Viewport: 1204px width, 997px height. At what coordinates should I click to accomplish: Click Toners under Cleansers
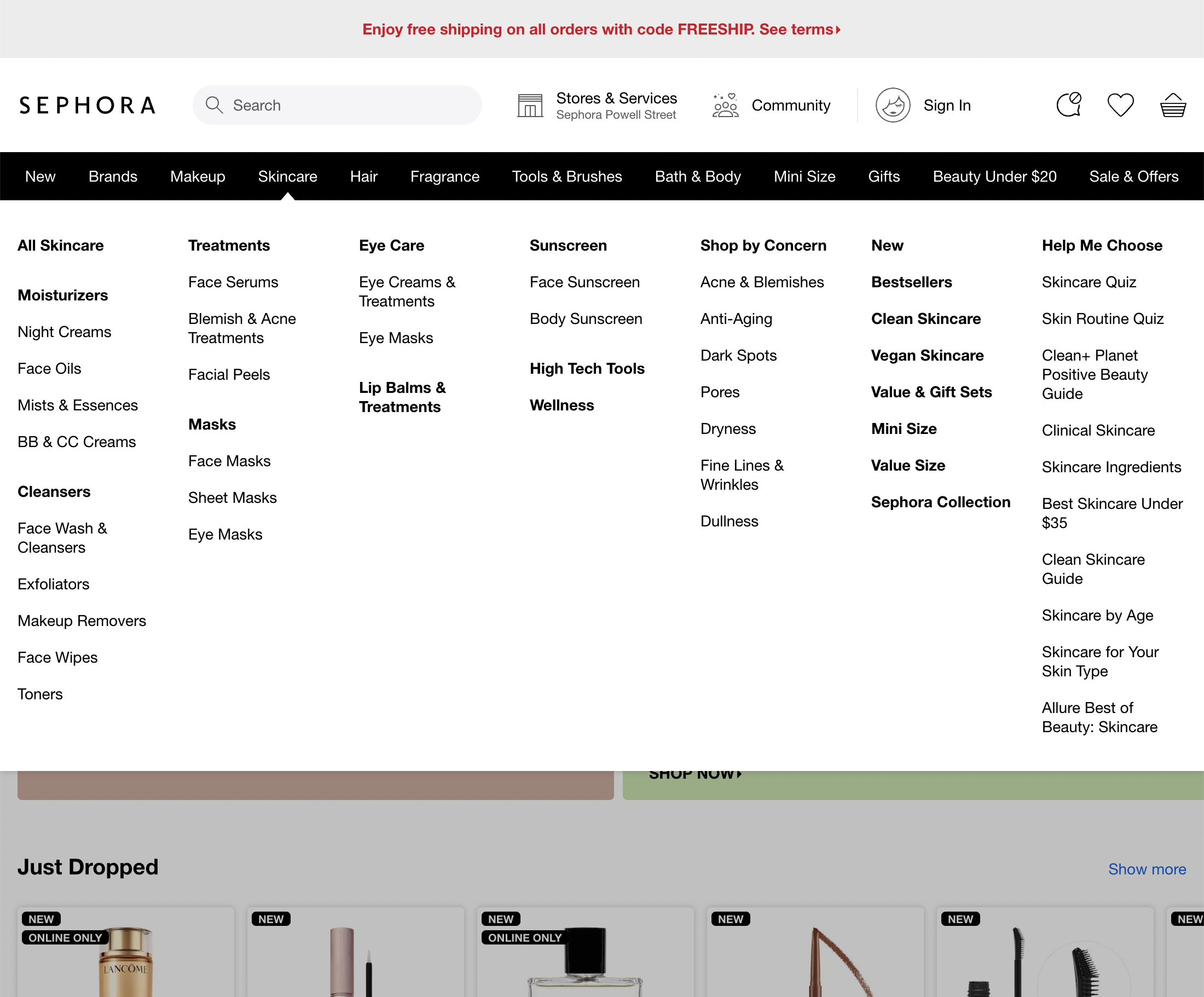click(x=39, y=694)
